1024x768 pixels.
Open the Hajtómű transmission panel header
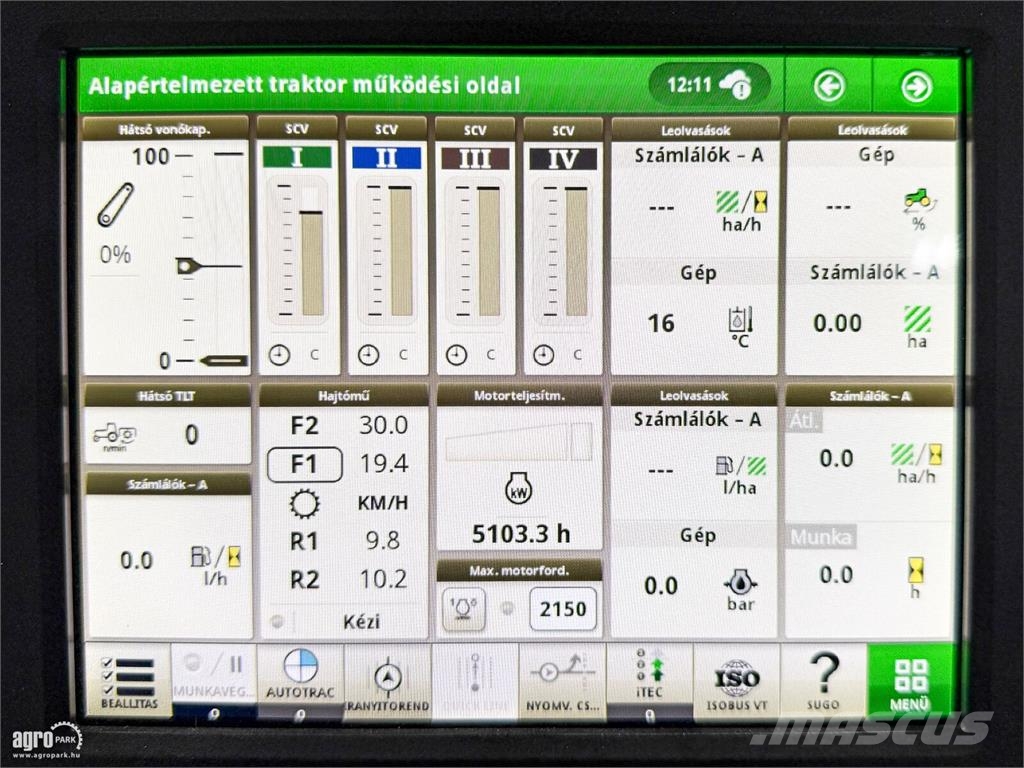point(344,395)
